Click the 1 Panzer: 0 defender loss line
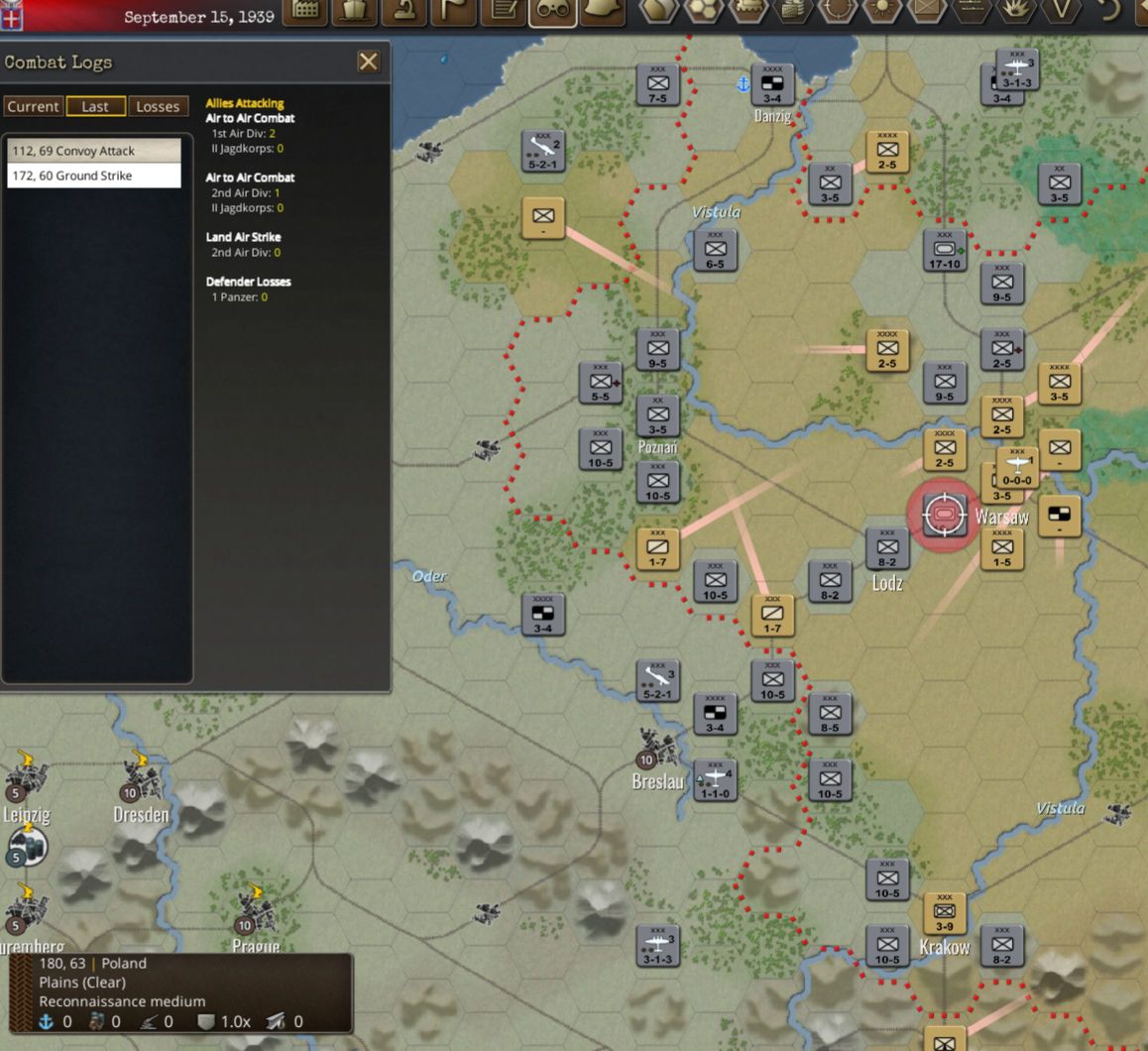 pos(239,296)
